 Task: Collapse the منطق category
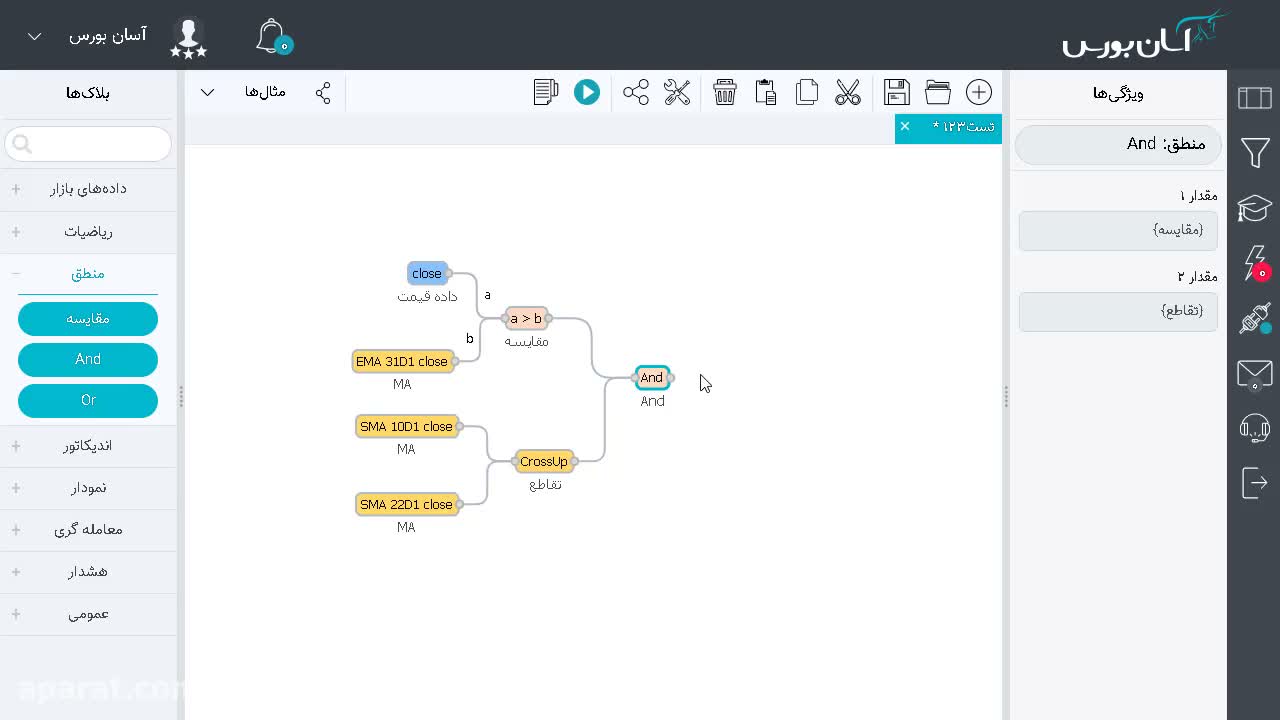point(88,273)
